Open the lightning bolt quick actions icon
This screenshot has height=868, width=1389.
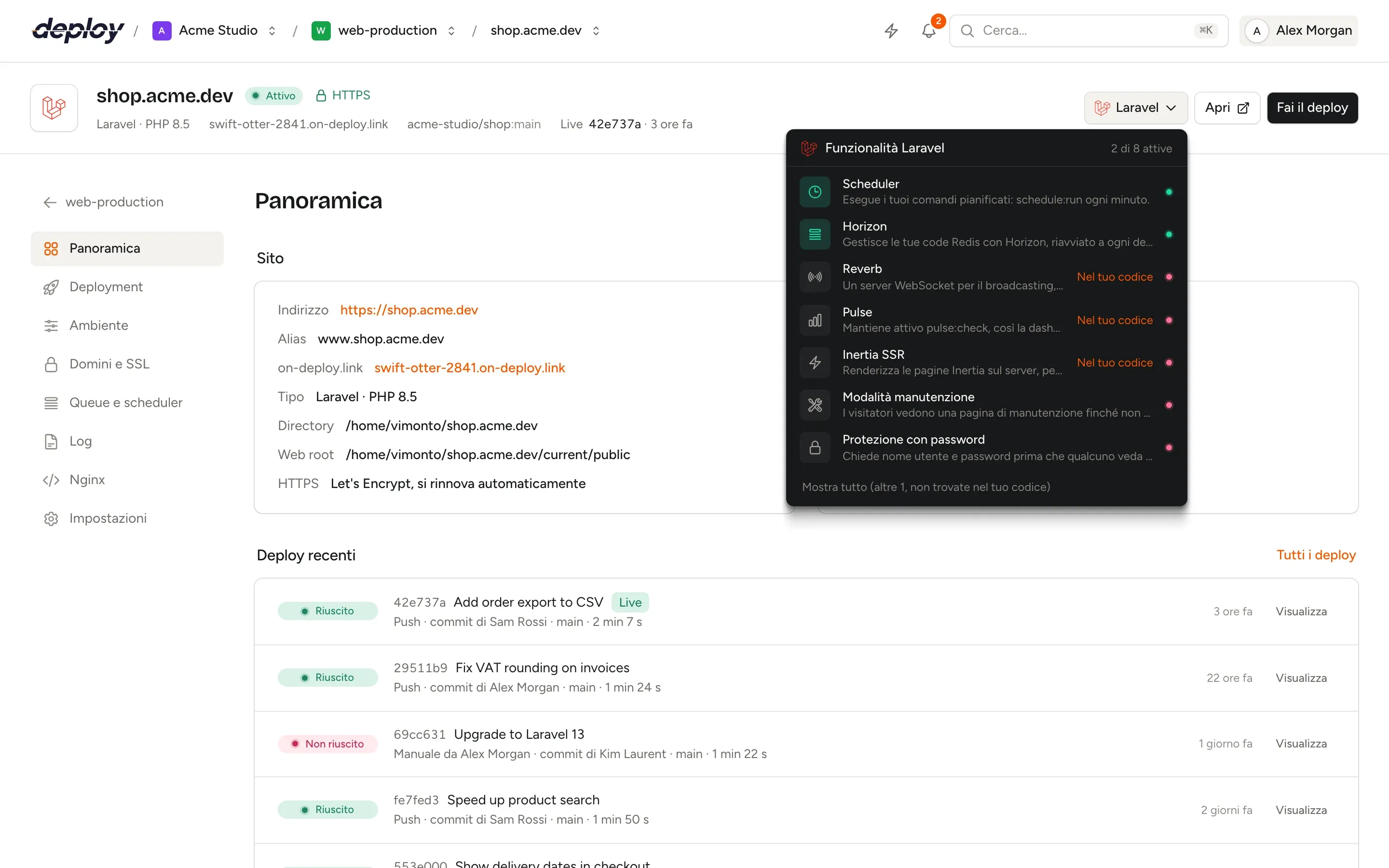point(891,30)
